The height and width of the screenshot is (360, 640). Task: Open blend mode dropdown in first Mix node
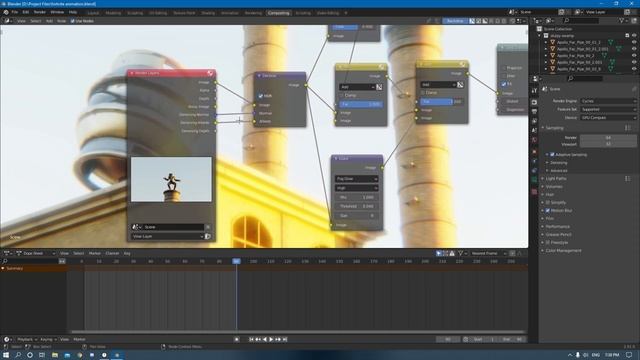coord(357,87)
